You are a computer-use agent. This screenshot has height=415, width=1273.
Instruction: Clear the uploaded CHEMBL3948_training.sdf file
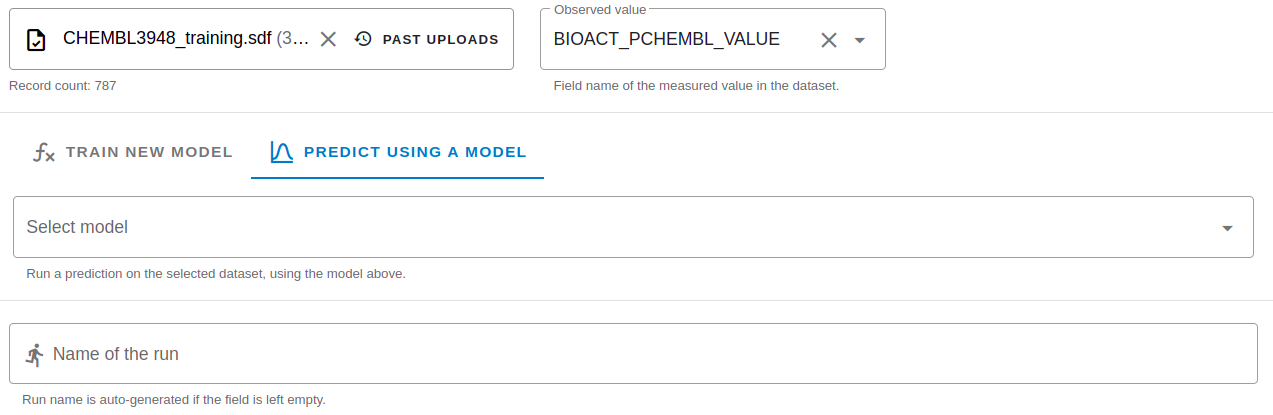tap(328, 40)
